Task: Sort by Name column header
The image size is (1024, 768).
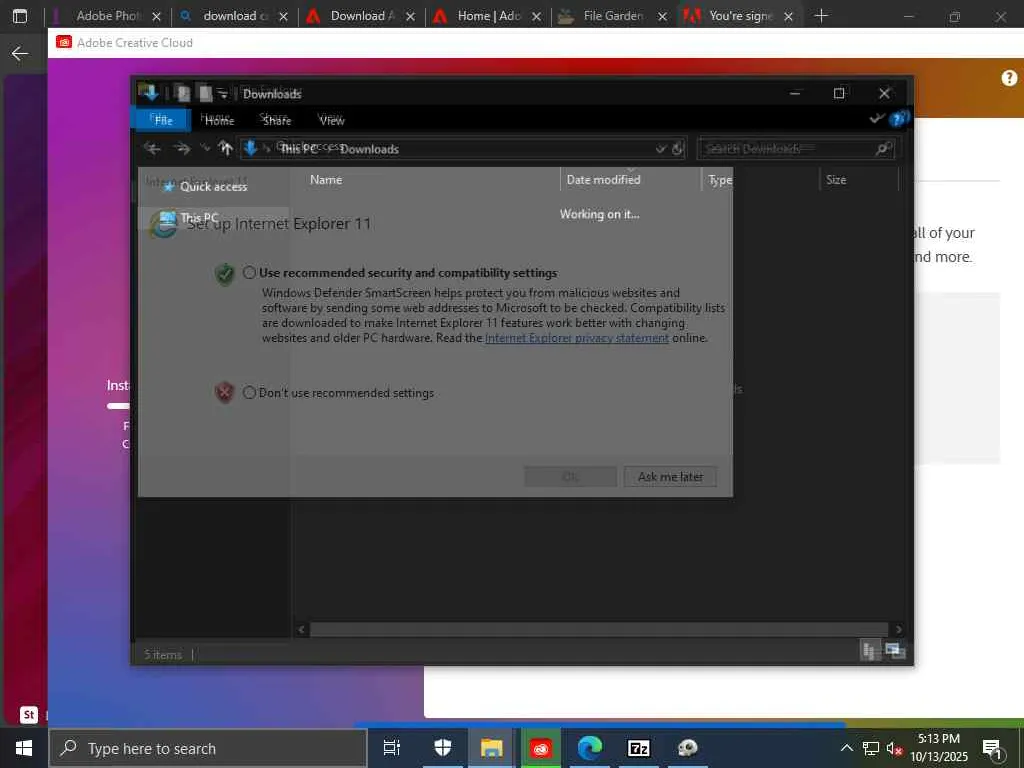Action: click(326, 180)
